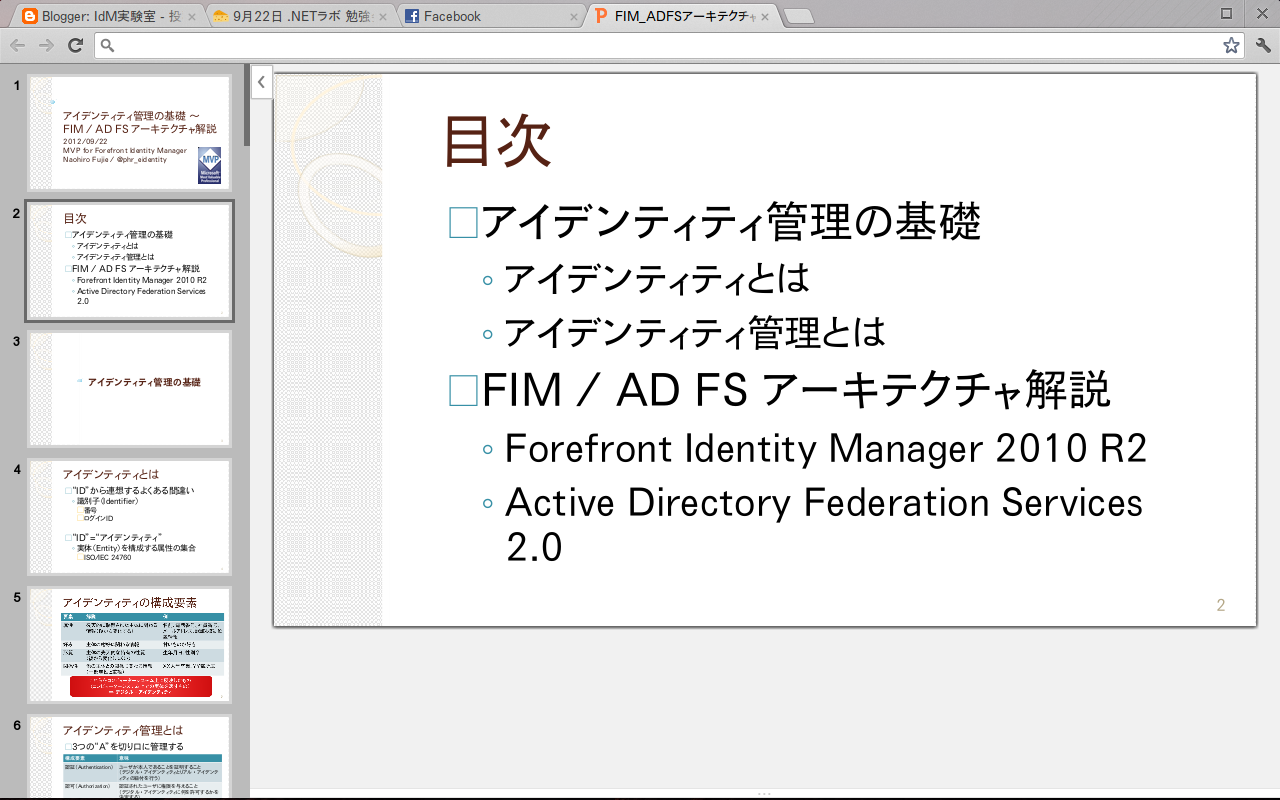Click the 目次 slide title

point(497,143)
